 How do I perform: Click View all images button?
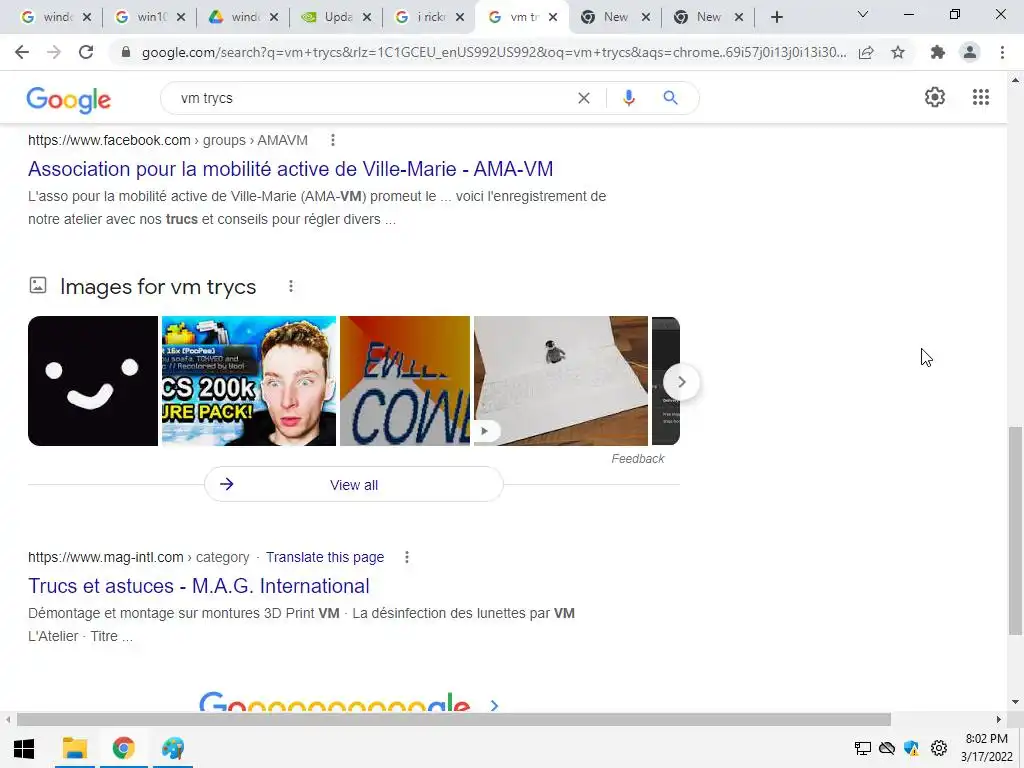[x=353, y=485]
